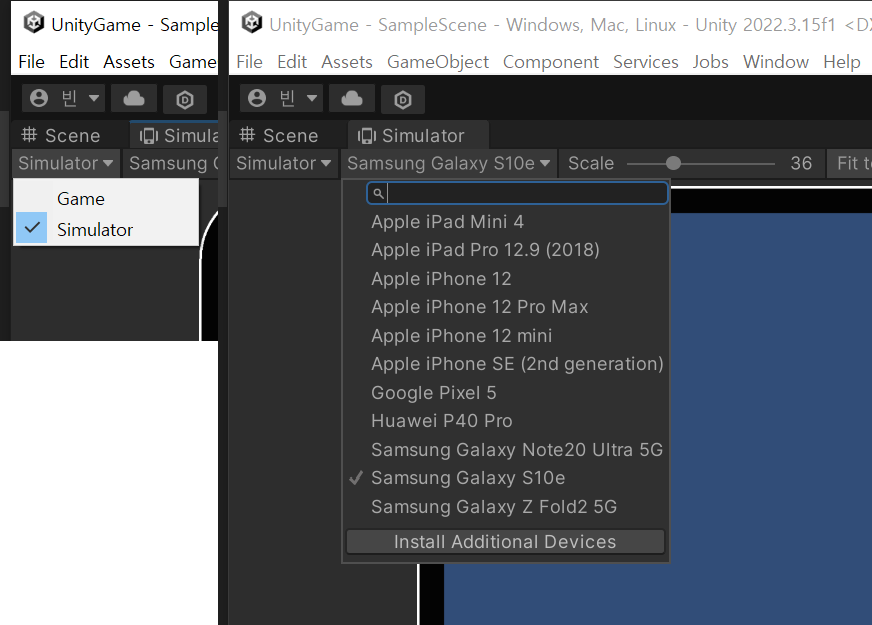The height and width of the screenshot is (625, 872).
Task: Open the Unity Version Control icon in the right window
Action: pos(403,99)
